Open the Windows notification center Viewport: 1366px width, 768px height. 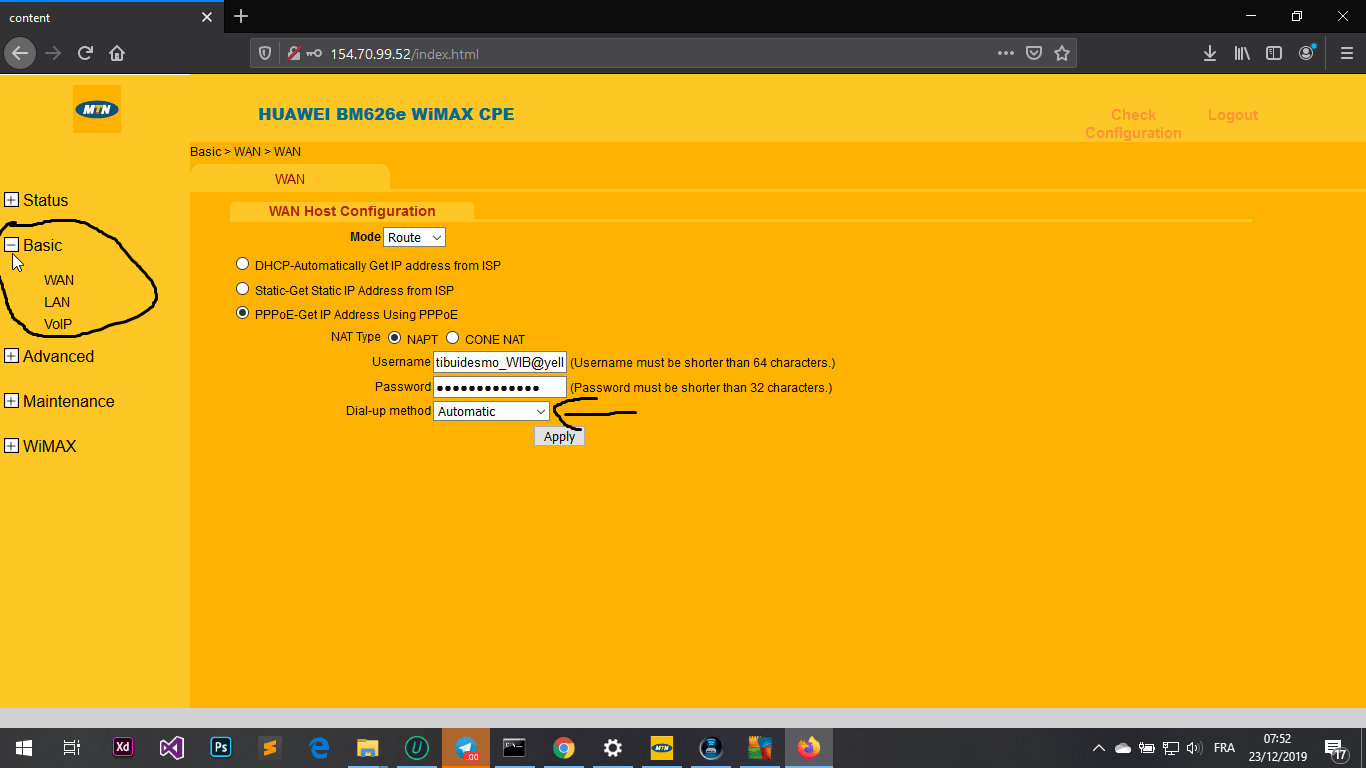[1335, 748]
